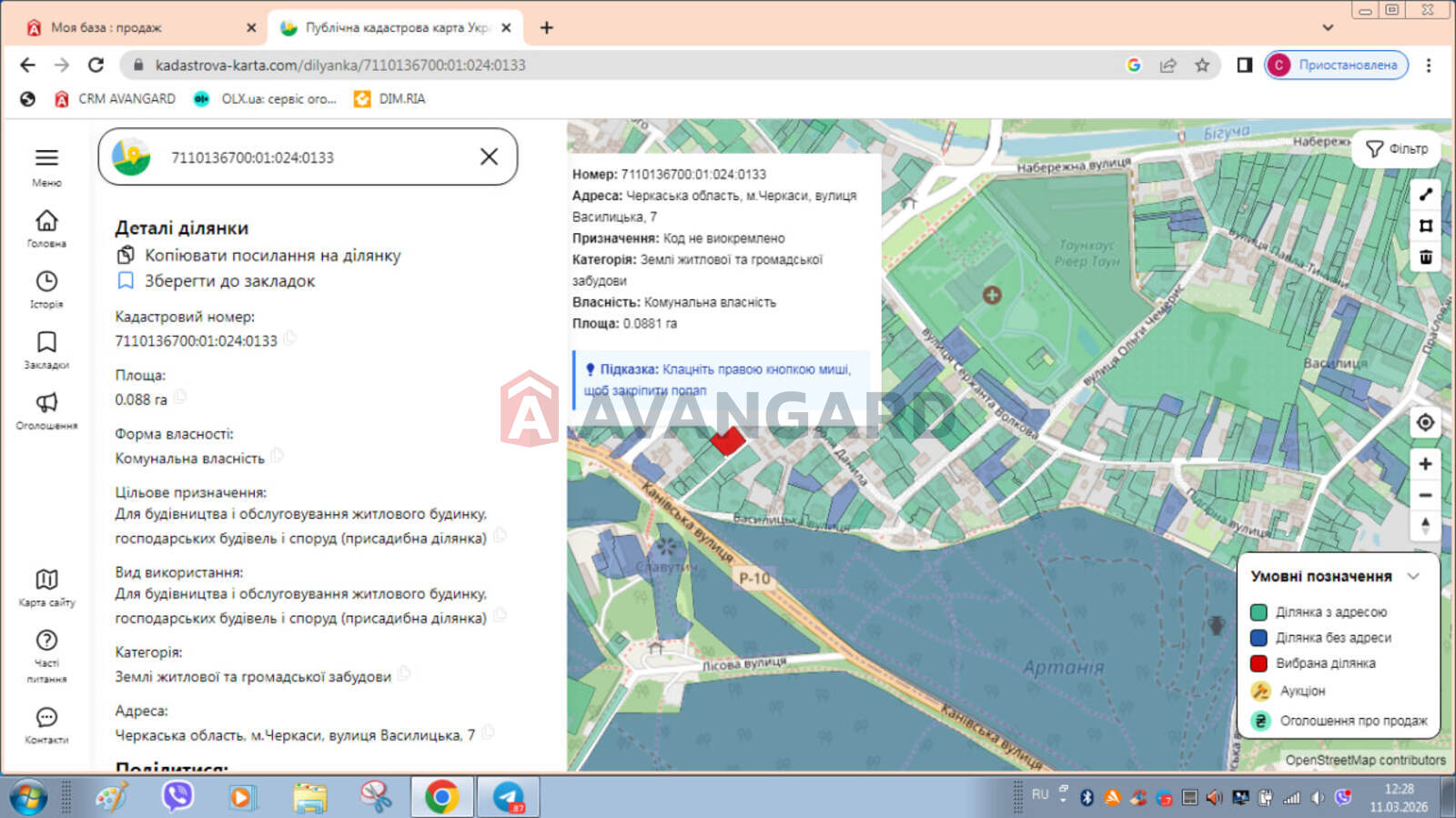Open the Меню hamburger icon

coord(46,158)
